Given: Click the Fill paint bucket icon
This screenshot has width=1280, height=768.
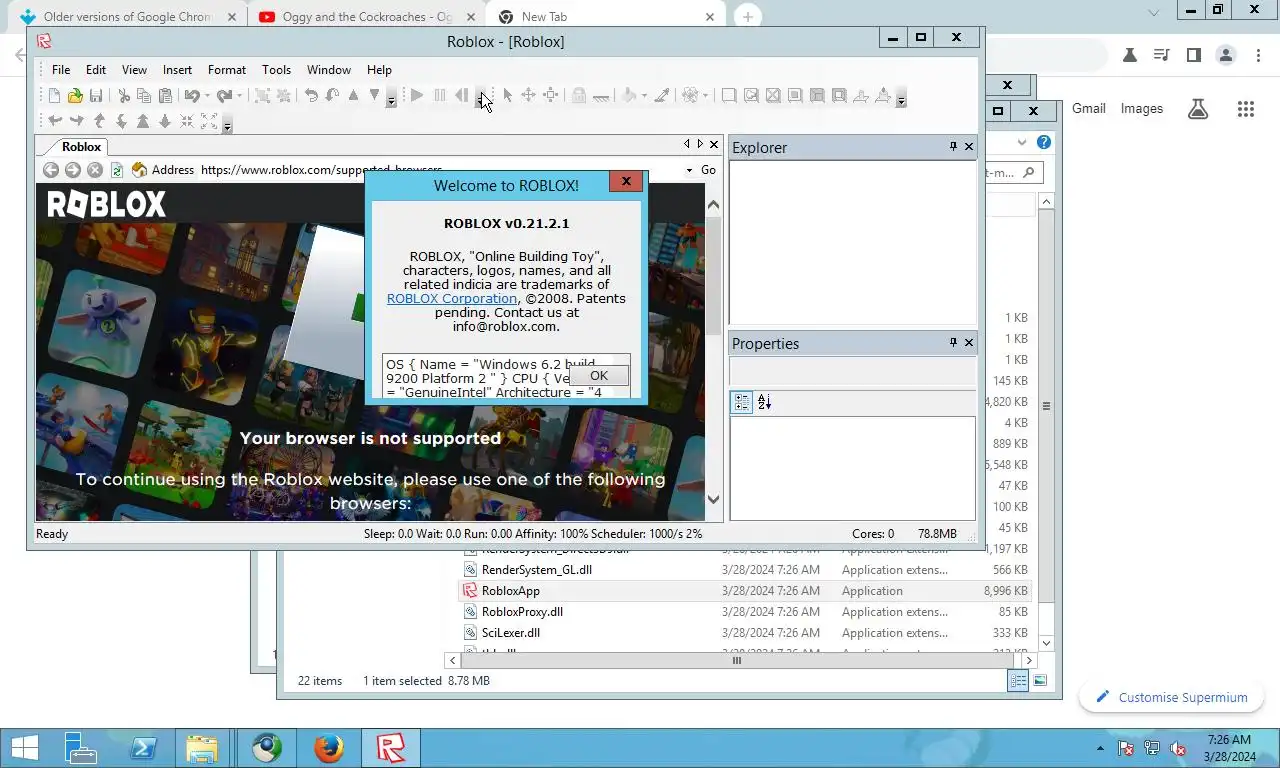Looking at the screenshot, I should (x=629, y=96).
